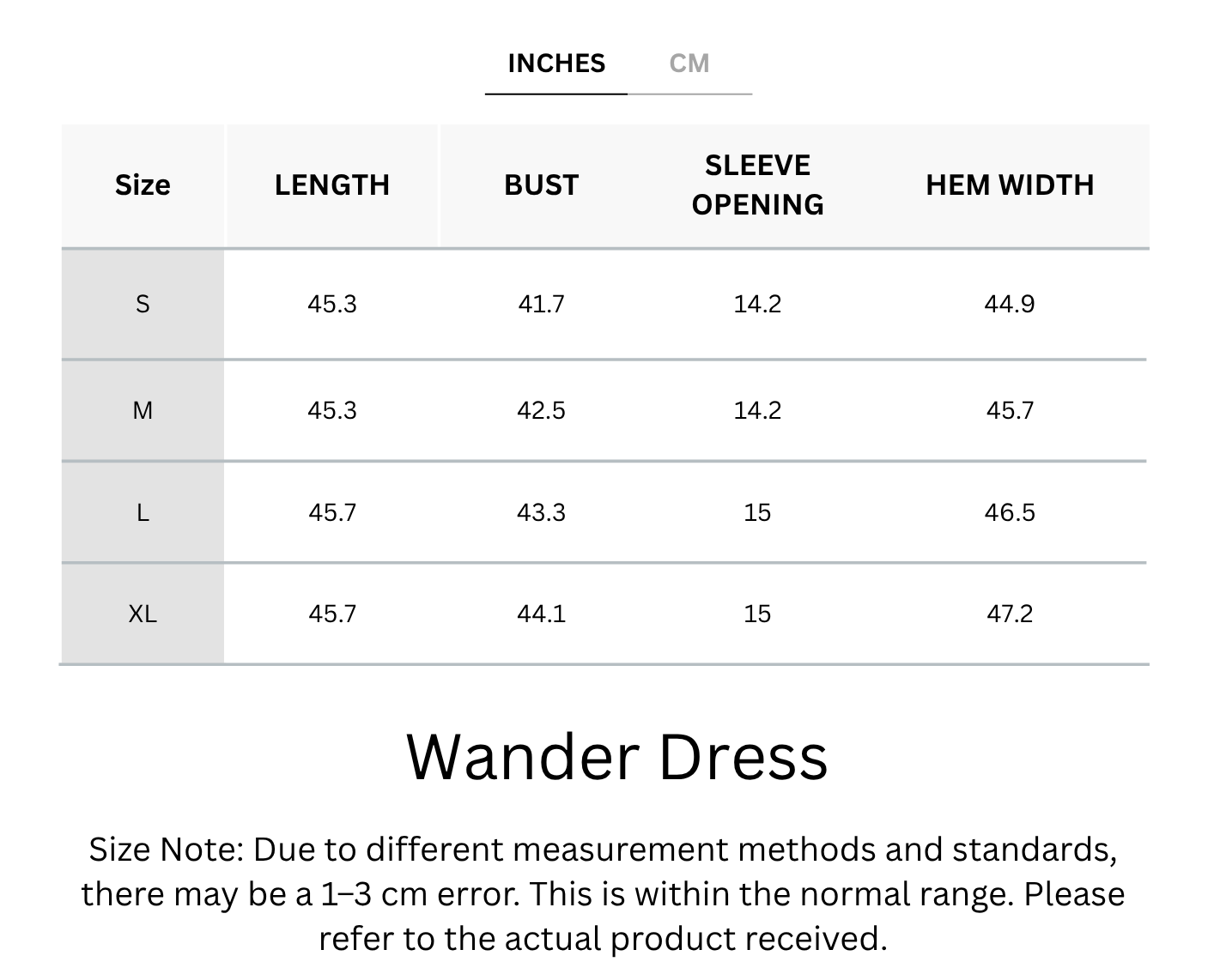Click the HEM WIDTH column header
Image resolution: width=1214 pixels, height=980 pixels.
point(1010,185)
